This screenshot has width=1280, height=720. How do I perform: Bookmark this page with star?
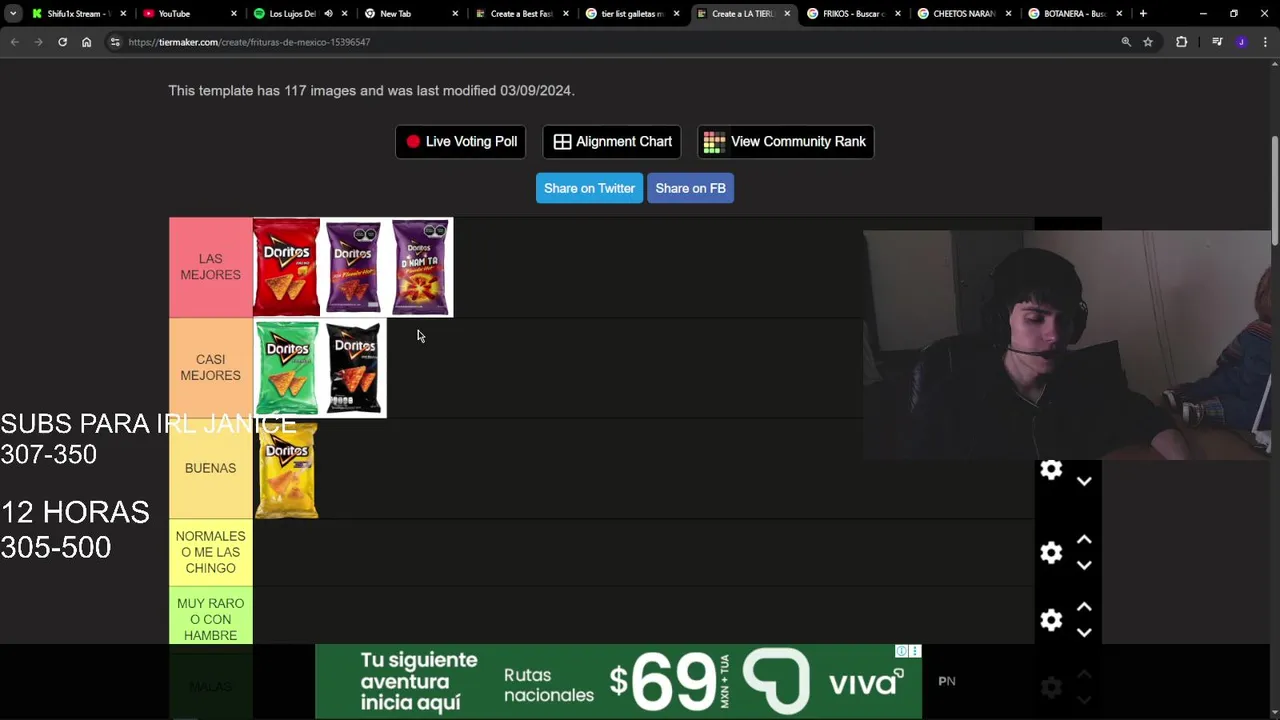point(1148,42)
